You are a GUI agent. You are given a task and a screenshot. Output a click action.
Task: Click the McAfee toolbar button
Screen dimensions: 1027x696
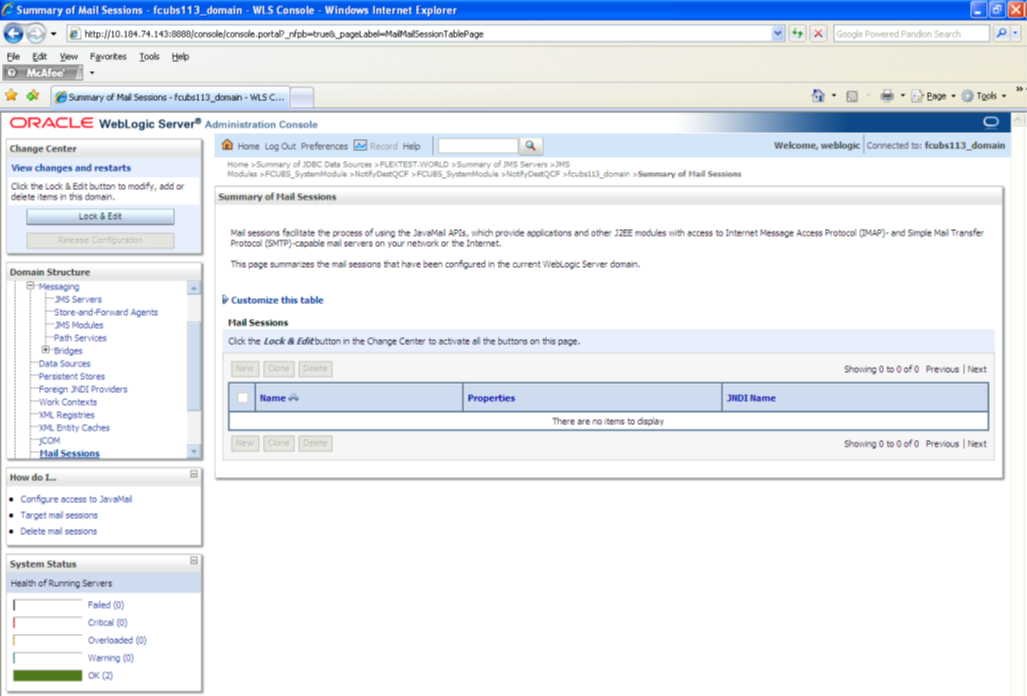(x=43, y=73)
